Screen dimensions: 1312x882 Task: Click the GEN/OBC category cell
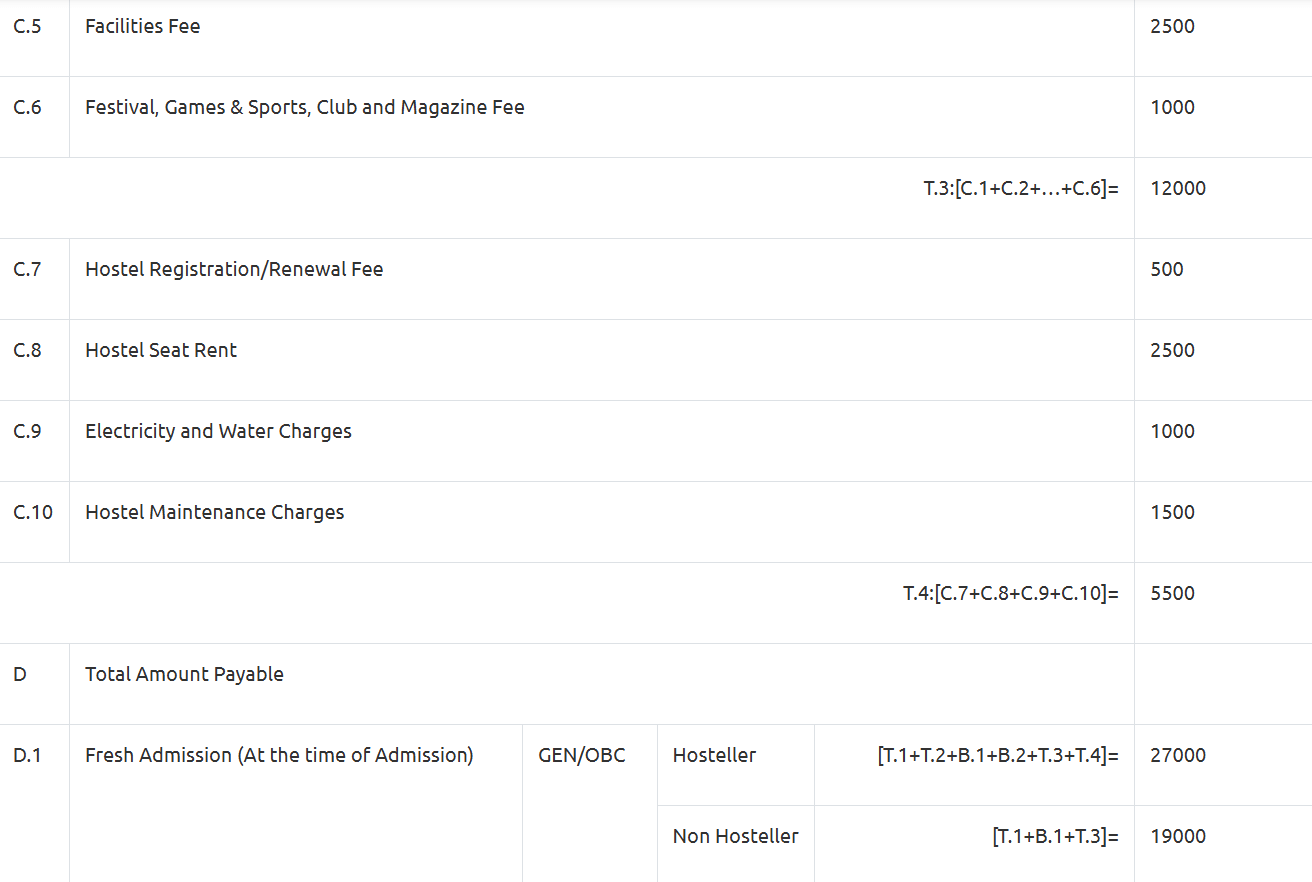[582, 756]
